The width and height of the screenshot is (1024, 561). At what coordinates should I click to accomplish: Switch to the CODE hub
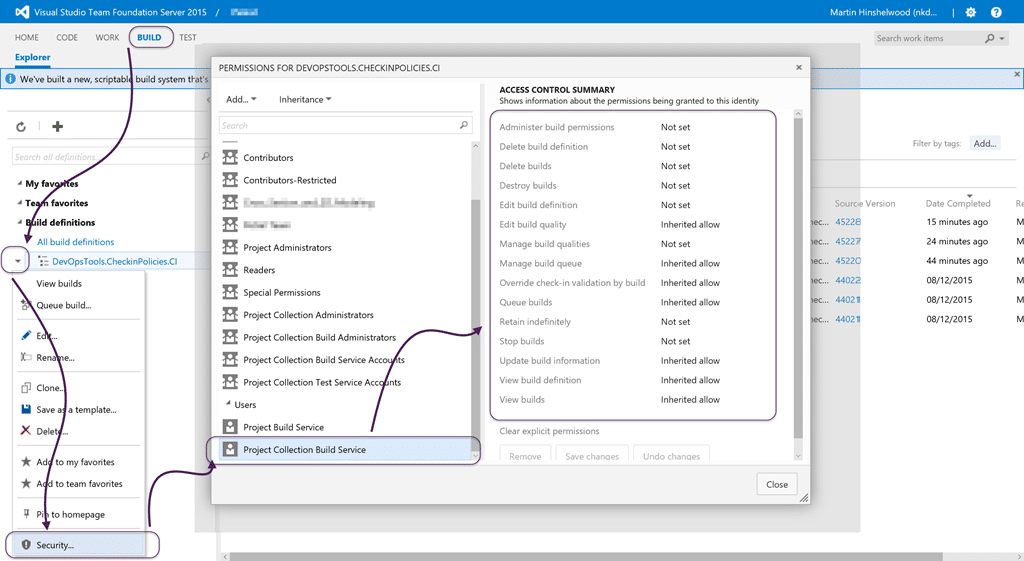tap(67, 37)
